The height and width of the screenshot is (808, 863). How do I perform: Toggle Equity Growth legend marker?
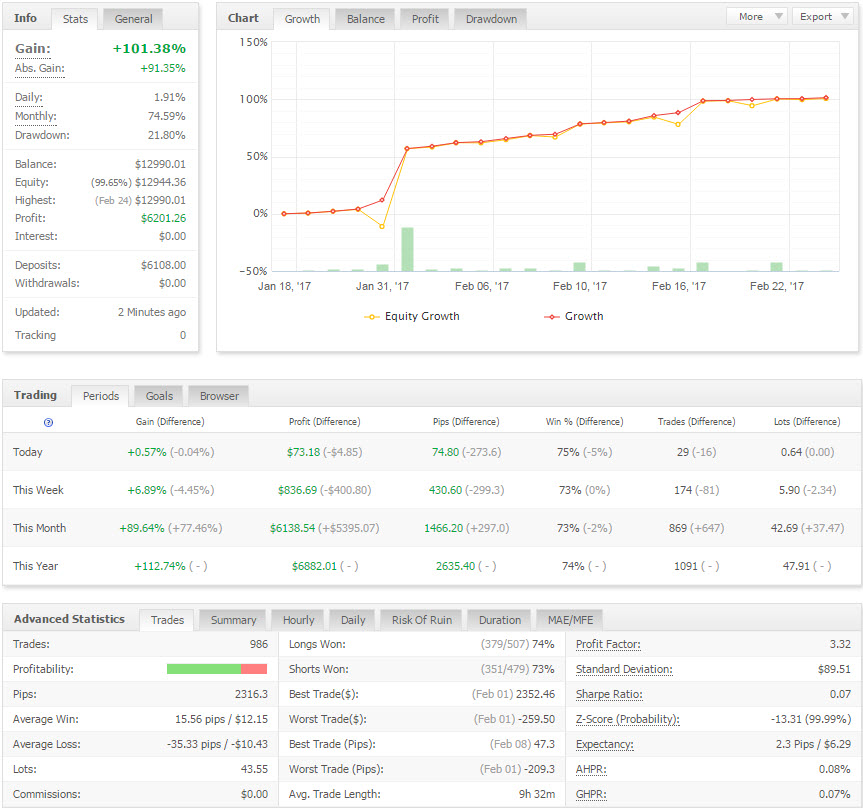[372, 316]
